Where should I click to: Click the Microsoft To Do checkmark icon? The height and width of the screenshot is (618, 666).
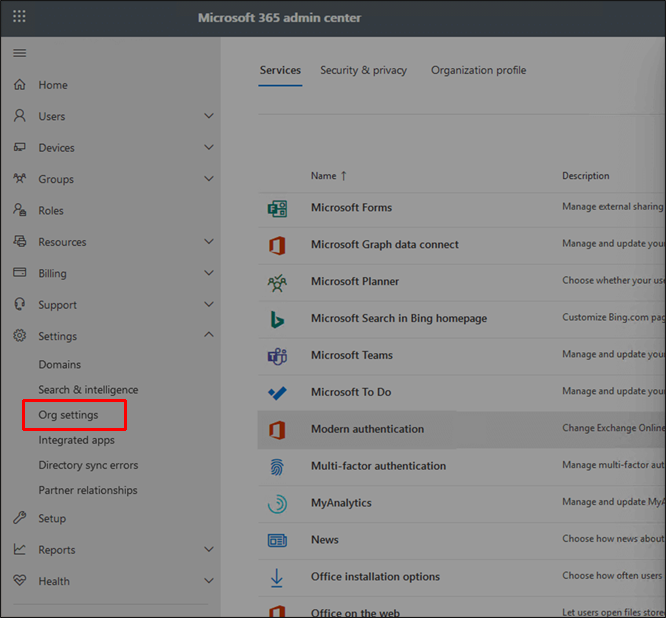[277, 393]
